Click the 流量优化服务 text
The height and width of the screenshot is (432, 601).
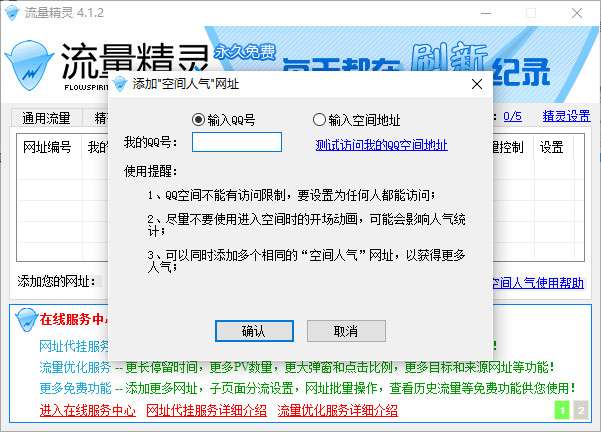pyautogui.click(x=75, y=367)
